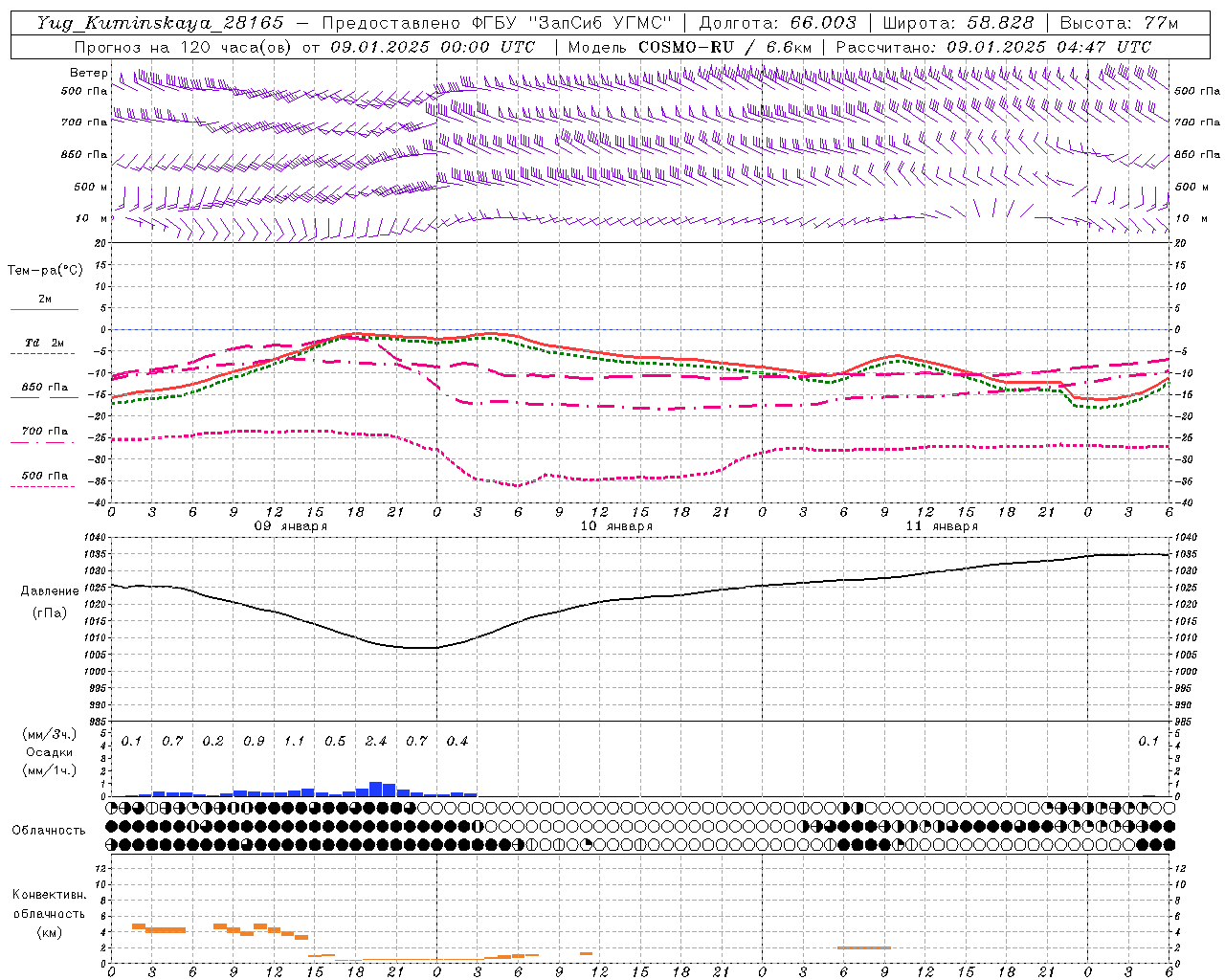Click the tallest blue precipitation bar
This screenshot has width=1225, height=980.
376,789
